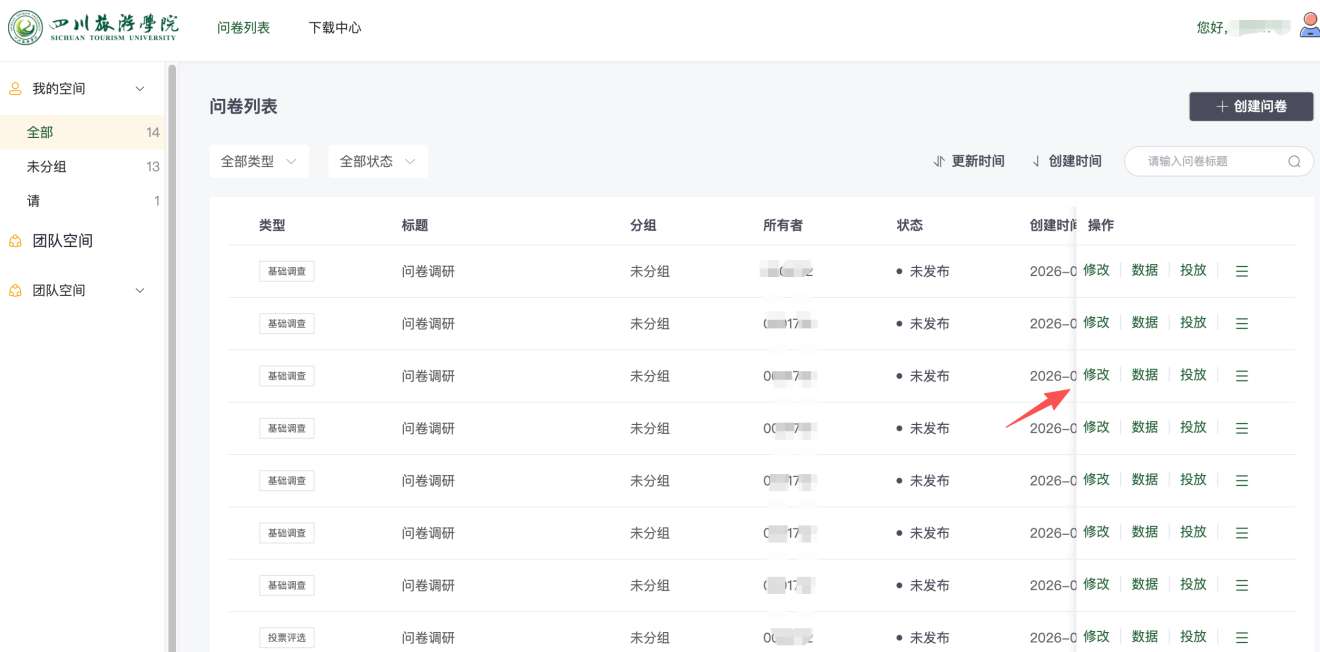Click the 我的空间 person icon

pyautogui.click(x=15, y=89)
